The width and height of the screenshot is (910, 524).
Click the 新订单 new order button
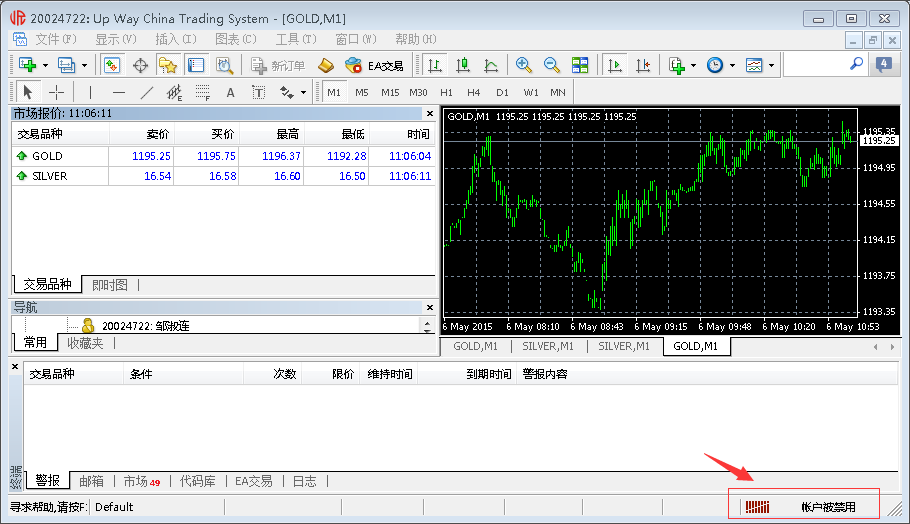278,66
